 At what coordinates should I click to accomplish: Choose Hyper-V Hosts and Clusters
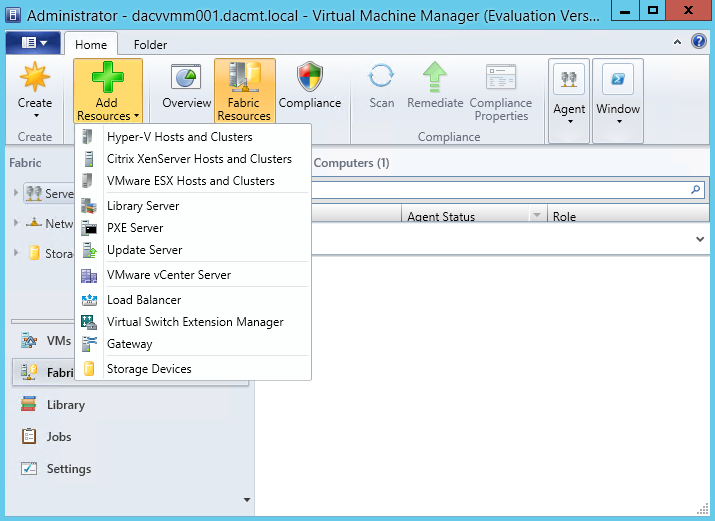(193, 137)
